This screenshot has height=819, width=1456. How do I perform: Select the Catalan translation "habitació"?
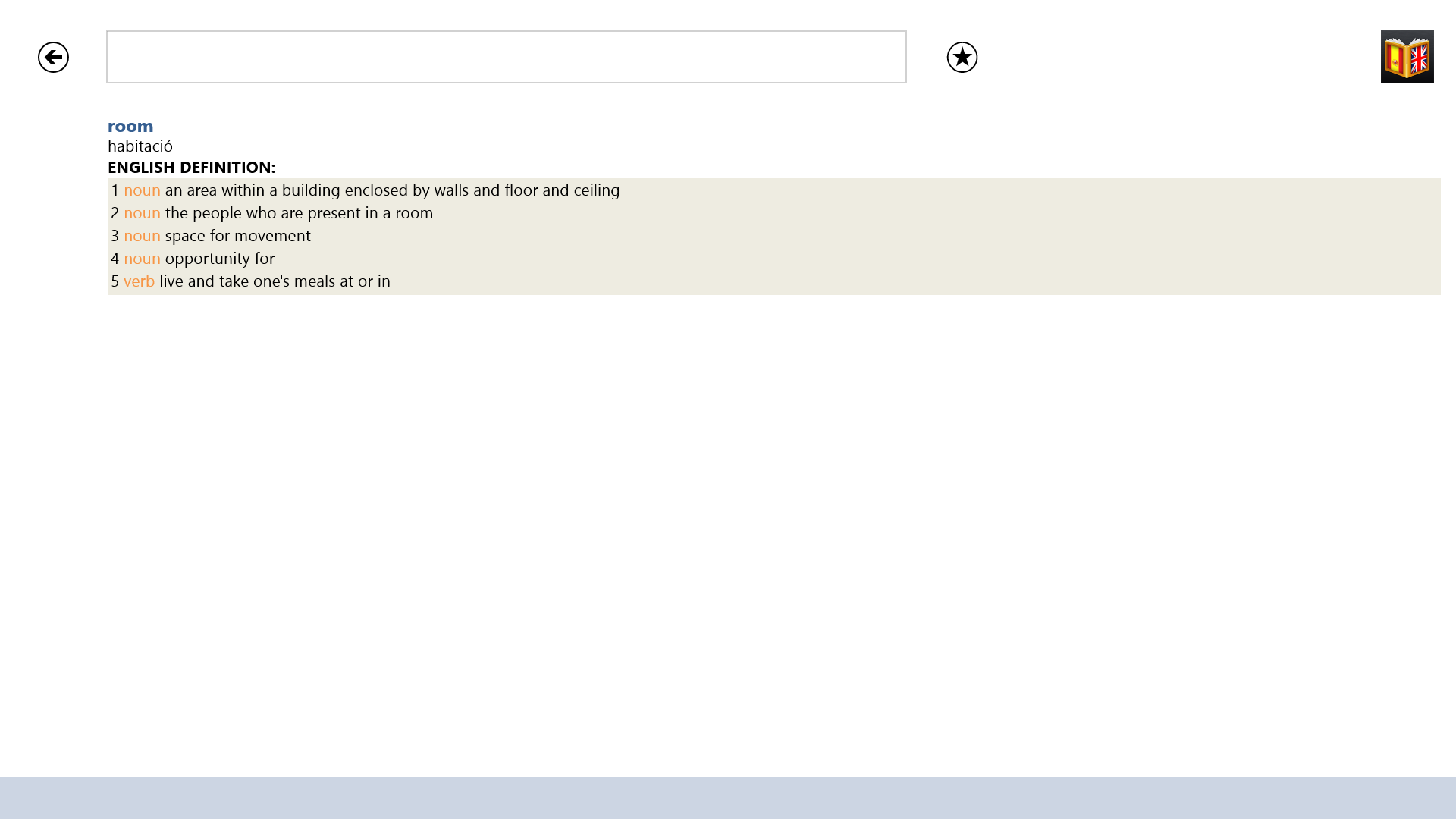pyautogui.click(x=140, y=146)
